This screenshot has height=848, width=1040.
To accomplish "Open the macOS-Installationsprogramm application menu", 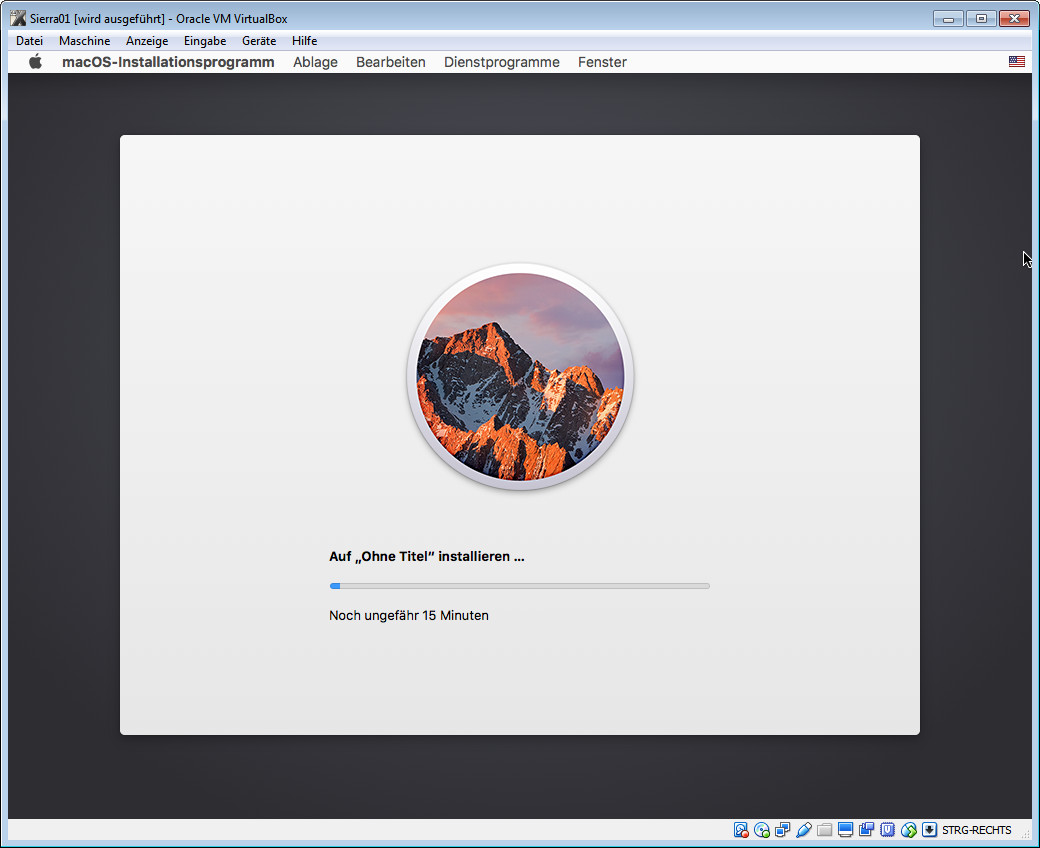I will 168,62.
